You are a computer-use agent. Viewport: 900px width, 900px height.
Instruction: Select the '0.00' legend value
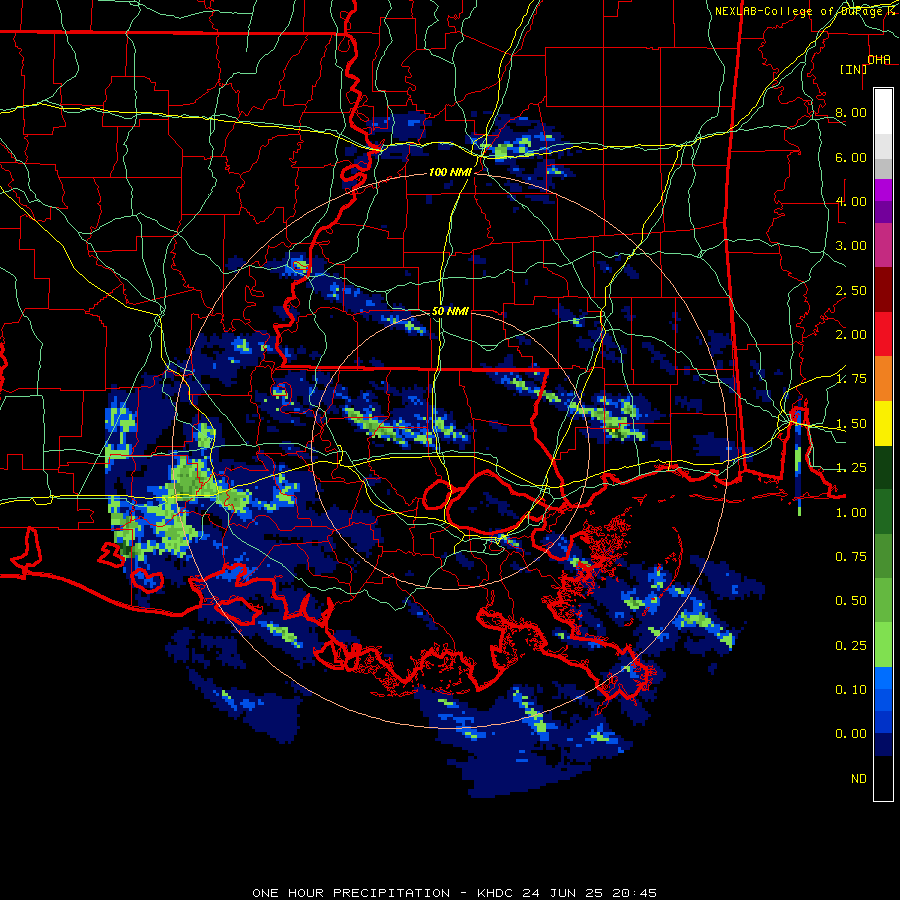[851, 734]
